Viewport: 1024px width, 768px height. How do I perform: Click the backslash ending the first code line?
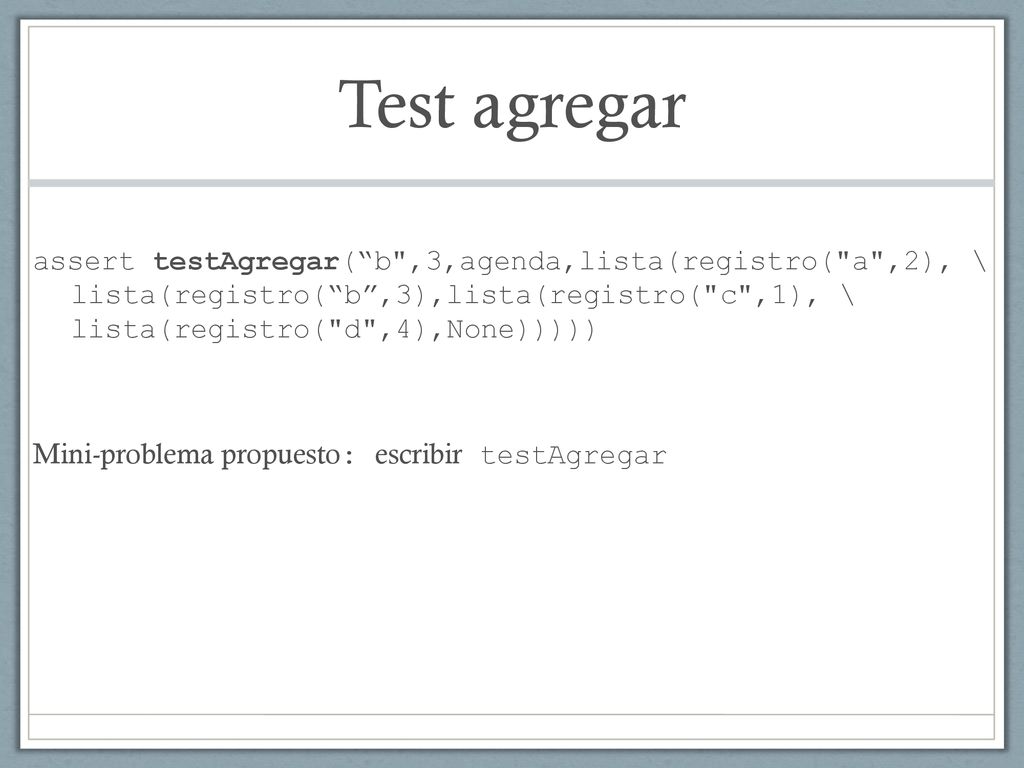click(x=979, y=261)
